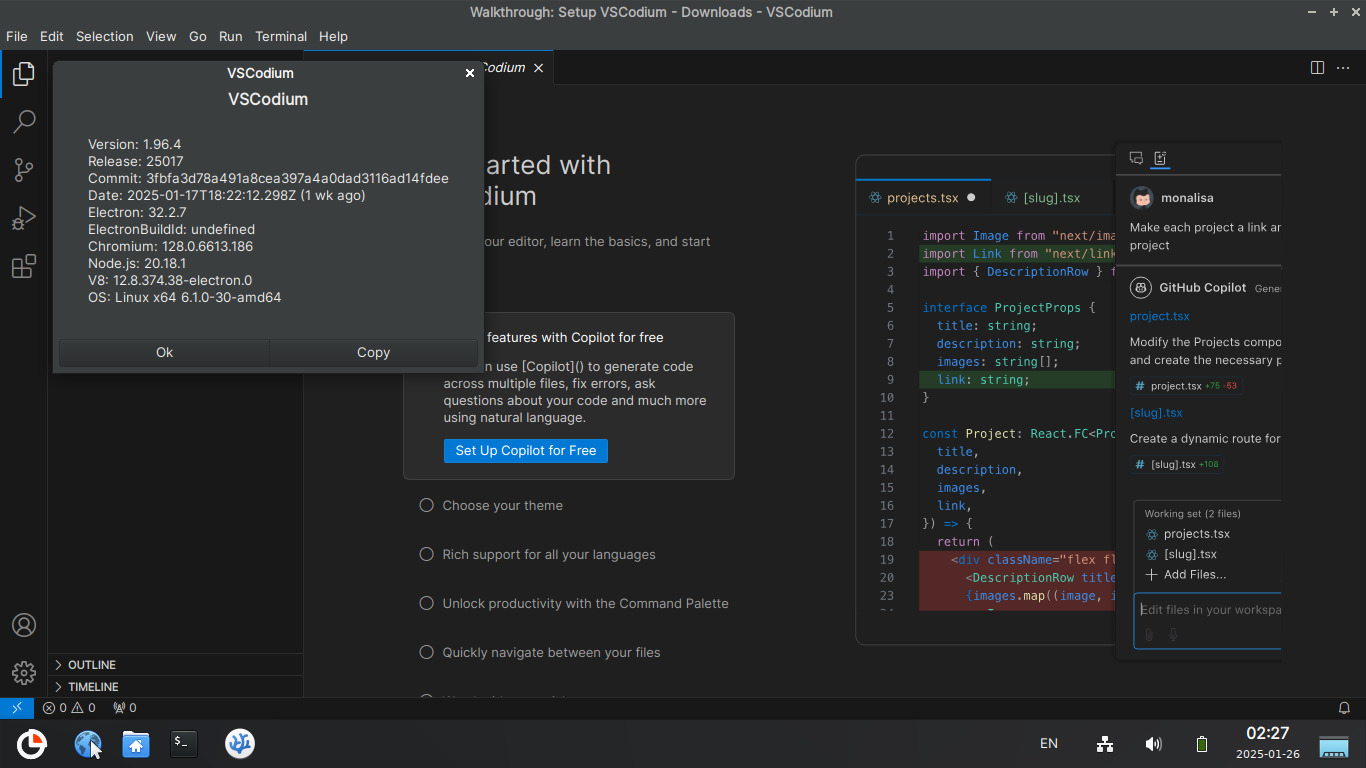Open the View menu
This screenshot has height=768, width=1366.
coord(161,36)
